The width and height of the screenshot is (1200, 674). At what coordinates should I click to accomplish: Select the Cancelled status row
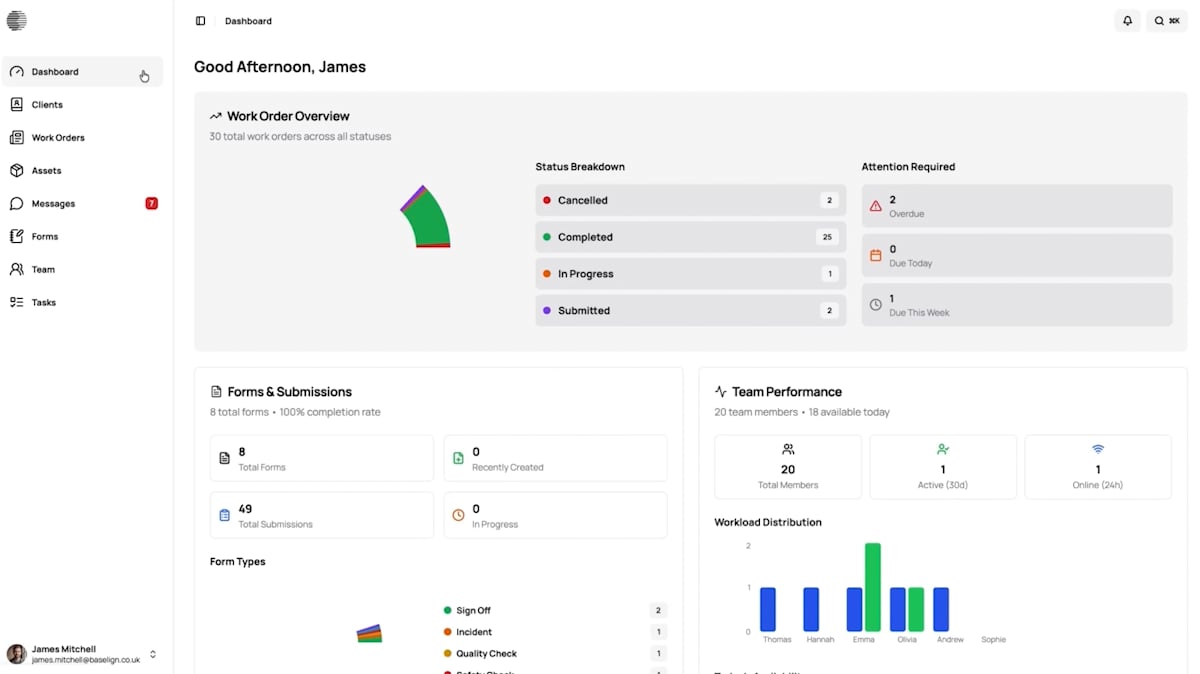(690, 200)
